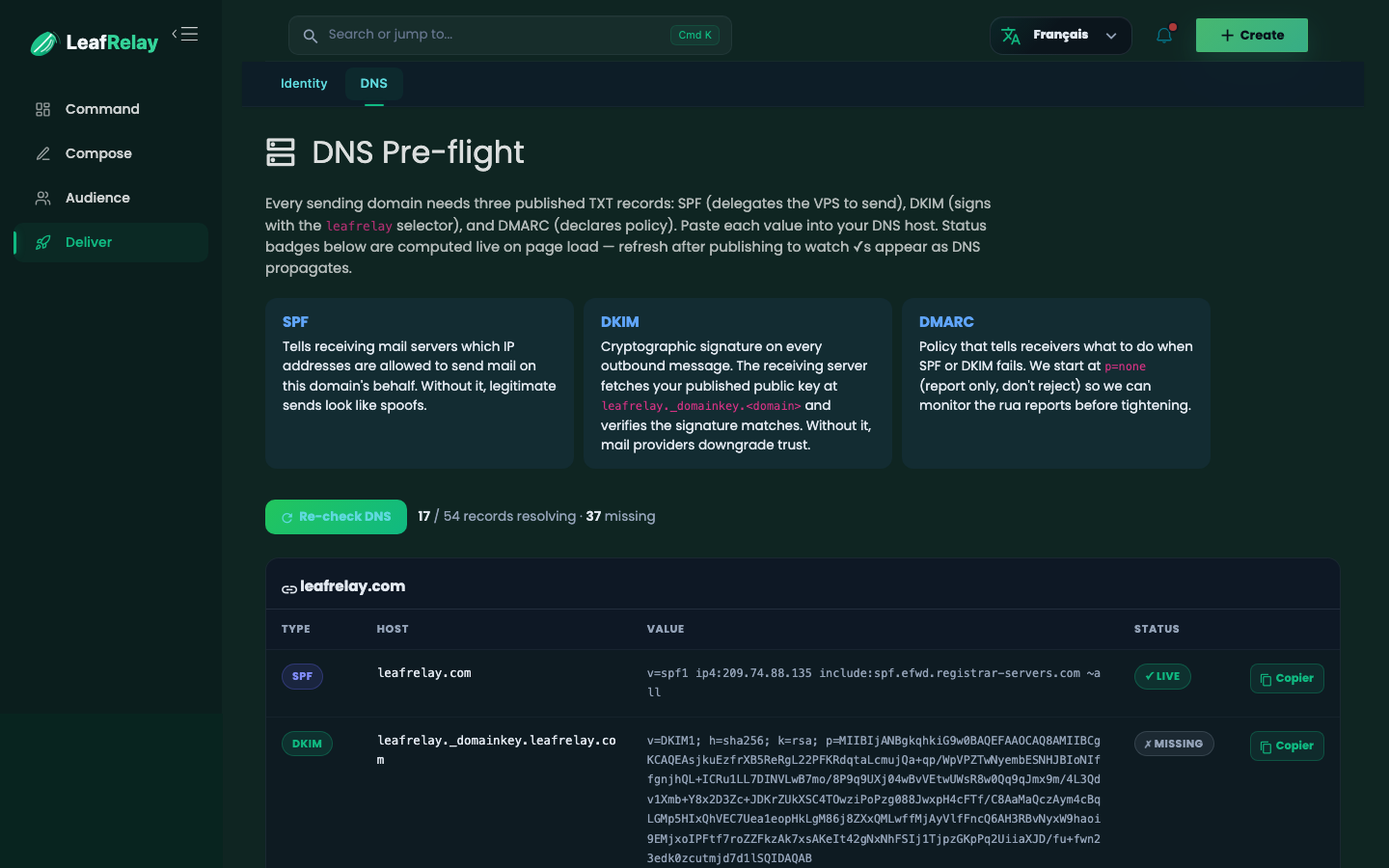
Task: Copy the SPF record with Copier
Action: [1287, 678]
